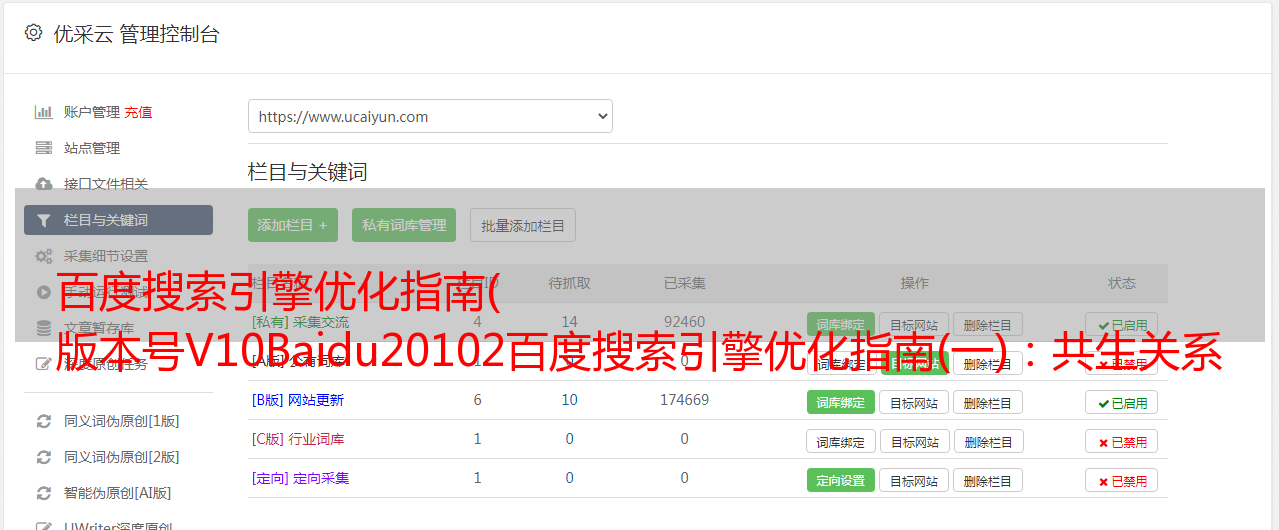Click 定向设置 in the 定向采集 row
The width and height of the screenshot is (1279, 530).
pyautogui.click(x=841, y=481)
